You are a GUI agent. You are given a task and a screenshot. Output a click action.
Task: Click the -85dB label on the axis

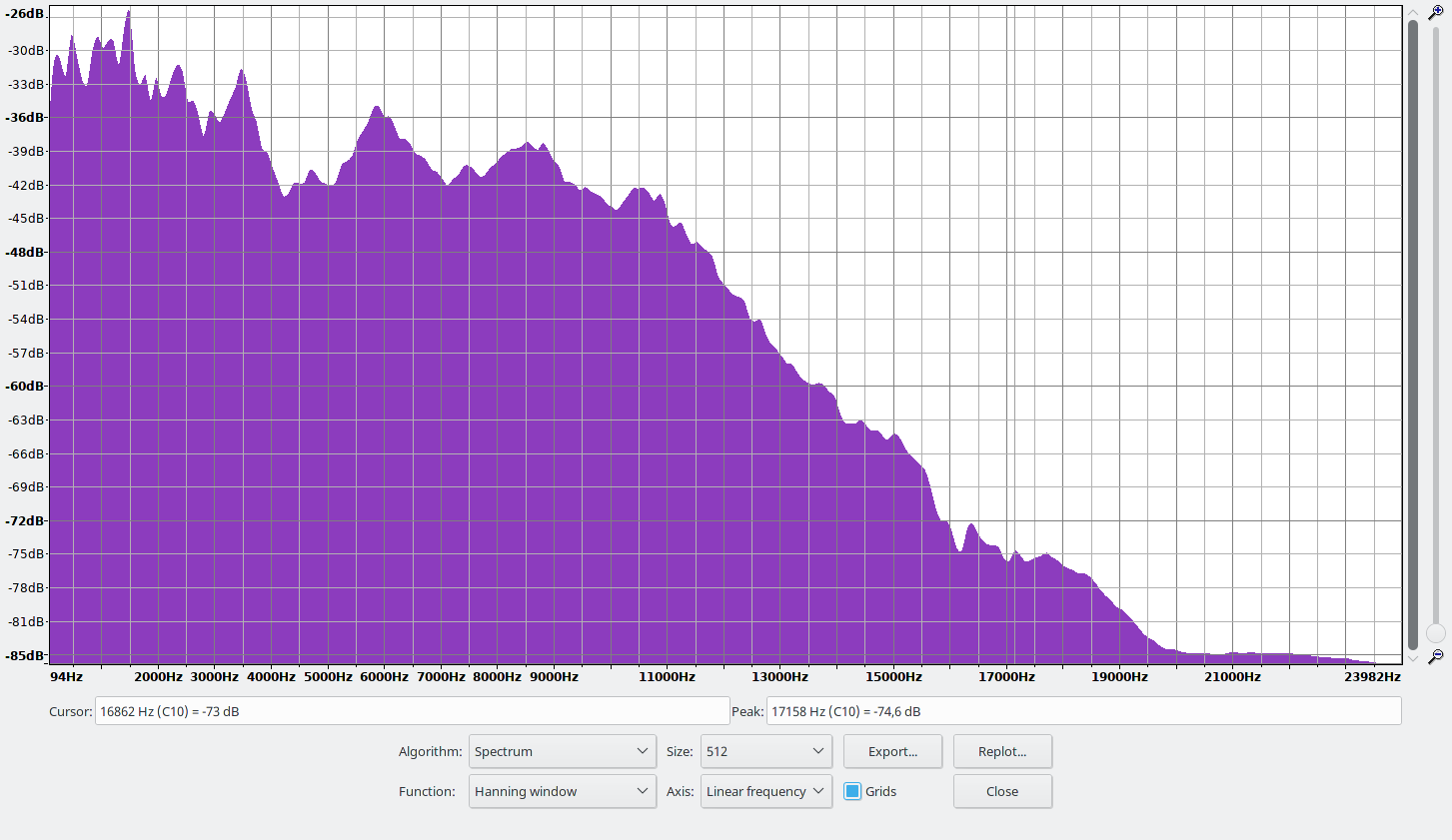pos(25,655)
